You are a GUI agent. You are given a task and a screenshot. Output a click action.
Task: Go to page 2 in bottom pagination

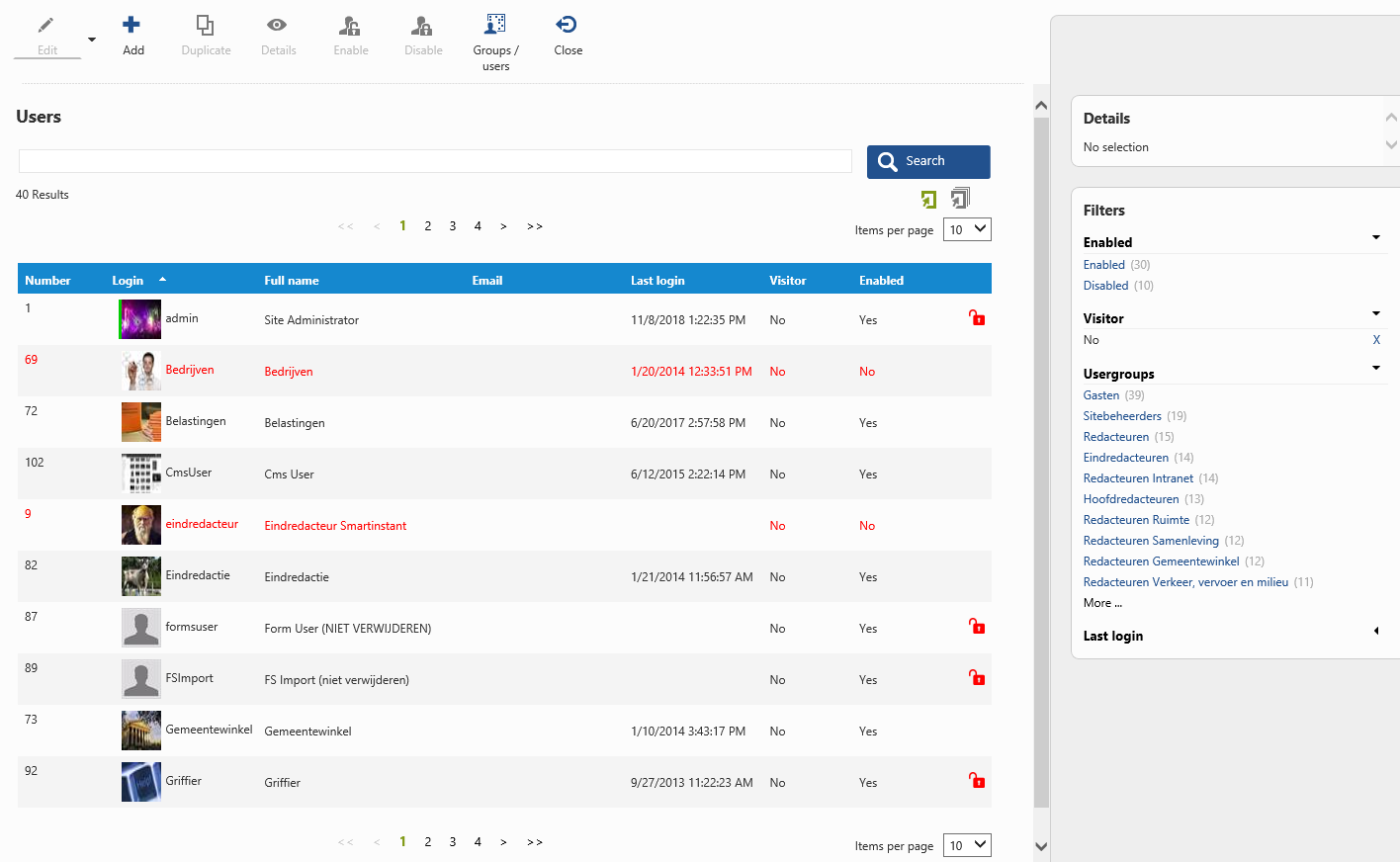click(x=428, y=842)
